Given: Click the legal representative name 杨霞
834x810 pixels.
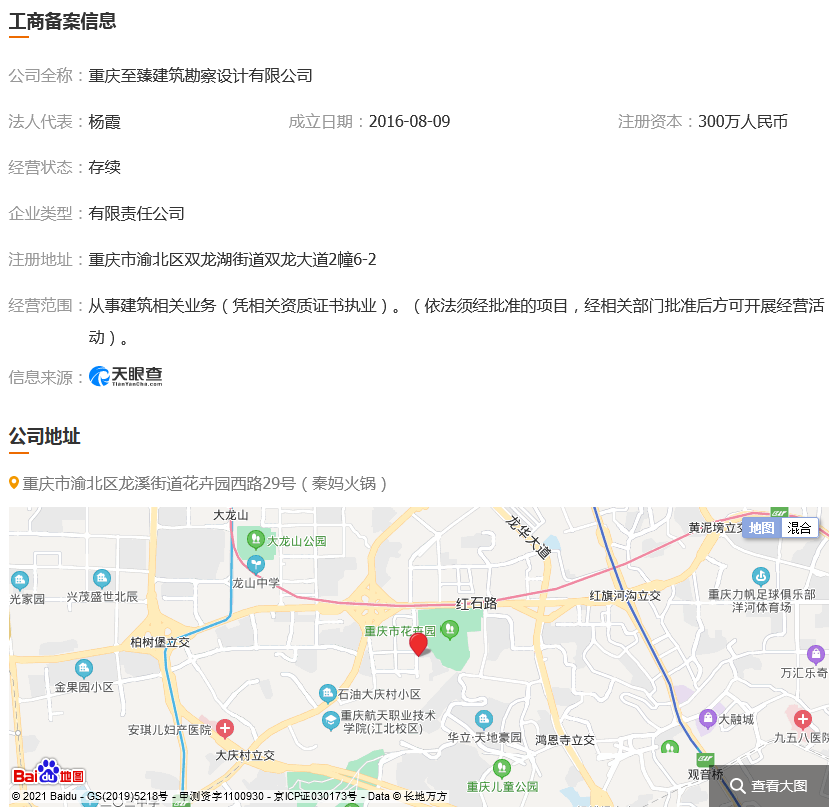Looking at the screenshot, I should (104, 122).
